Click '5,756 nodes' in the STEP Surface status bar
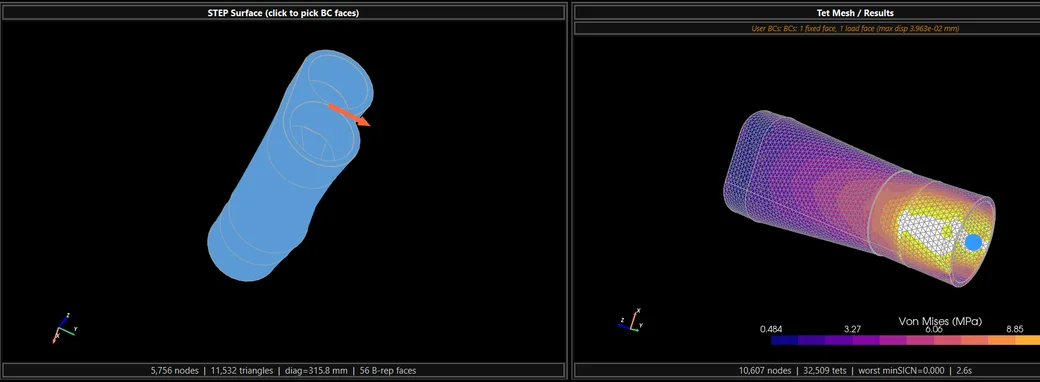This screenshot has width=1040, height=382. click(x=175, y=371)
